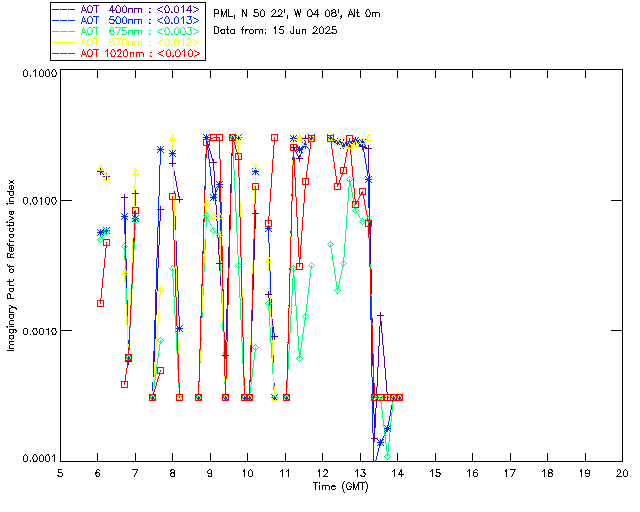Click the 10 tick on the time axis
The height and width of the screenshot is (512, 640).
pyautogui.click(x=247, y=473)
